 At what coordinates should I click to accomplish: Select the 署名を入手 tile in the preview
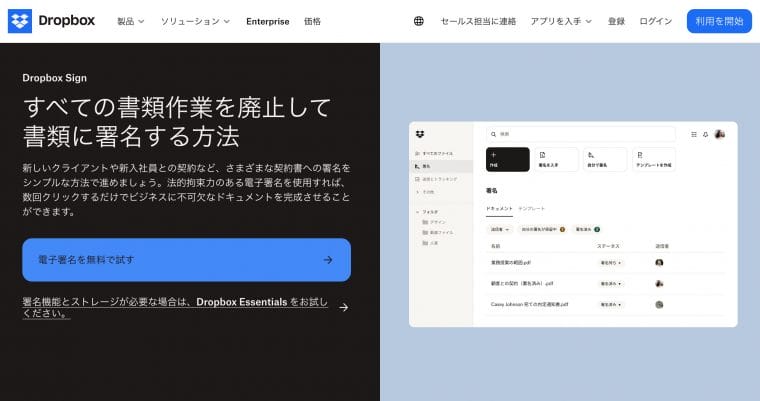pos(556,159)
